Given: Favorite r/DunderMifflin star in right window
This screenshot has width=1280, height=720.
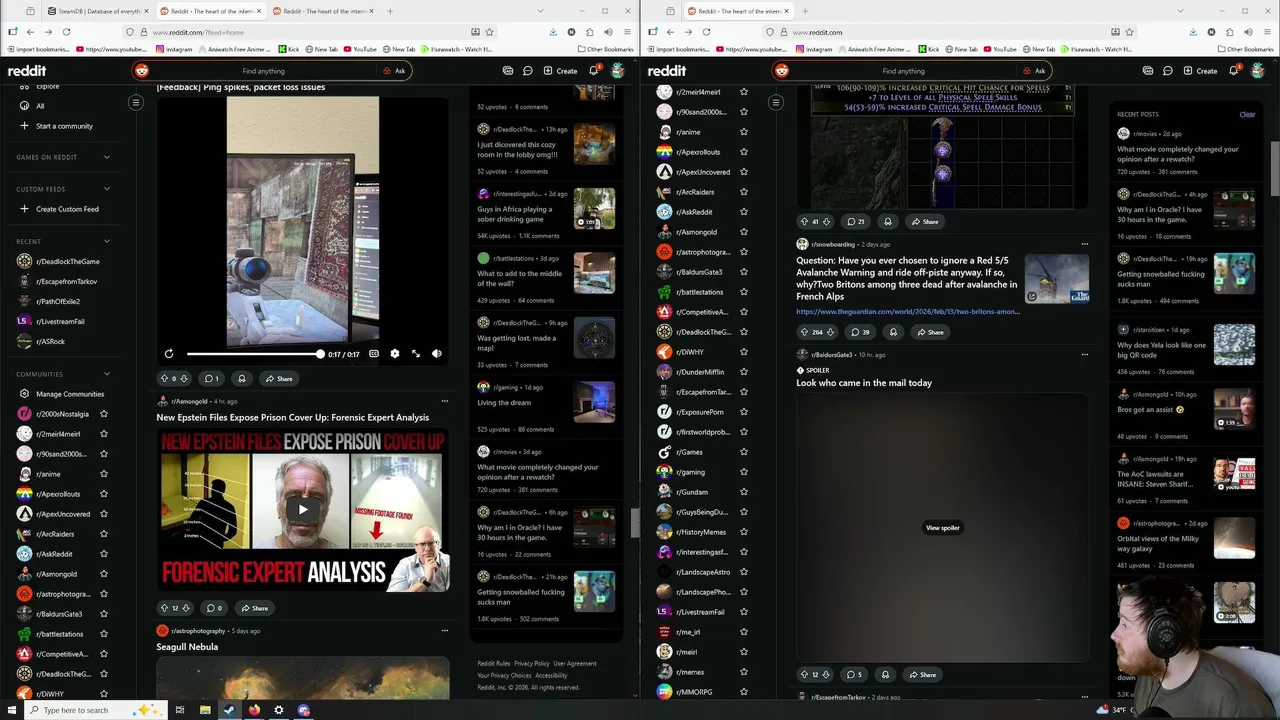Looking at the screenshot, I should pyautogui.click(x=744, y=372).
